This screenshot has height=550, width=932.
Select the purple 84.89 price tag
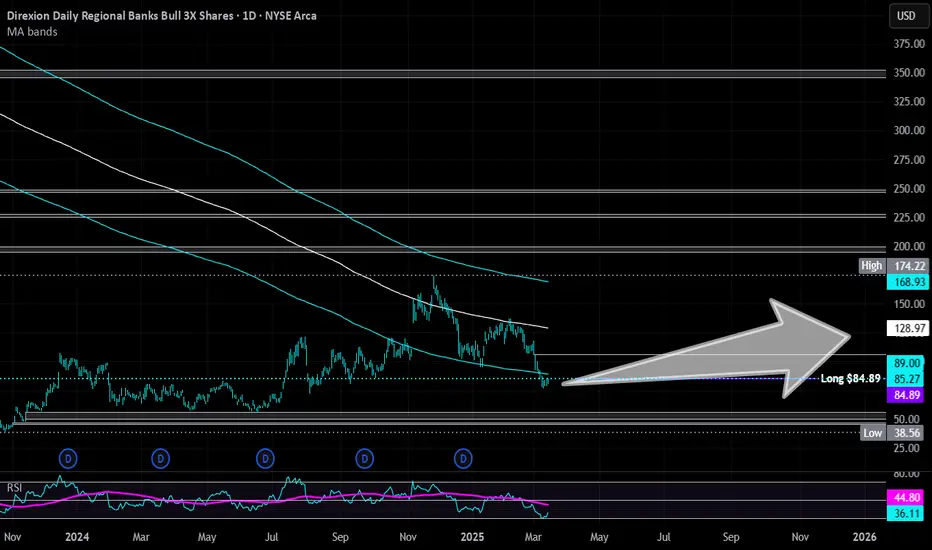pyautogui.click(x=908, y=395)
